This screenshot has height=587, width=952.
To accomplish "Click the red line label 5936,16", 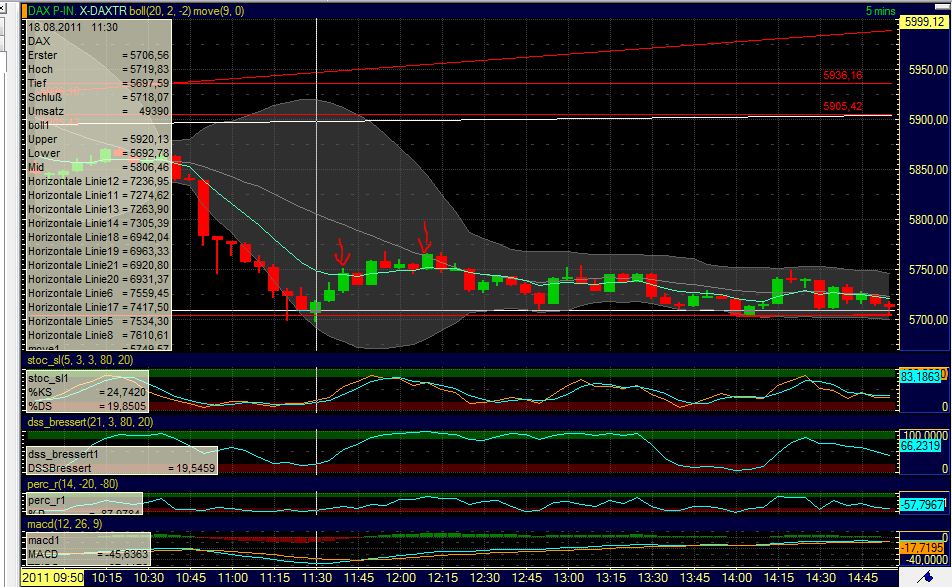I will [843, 75].
